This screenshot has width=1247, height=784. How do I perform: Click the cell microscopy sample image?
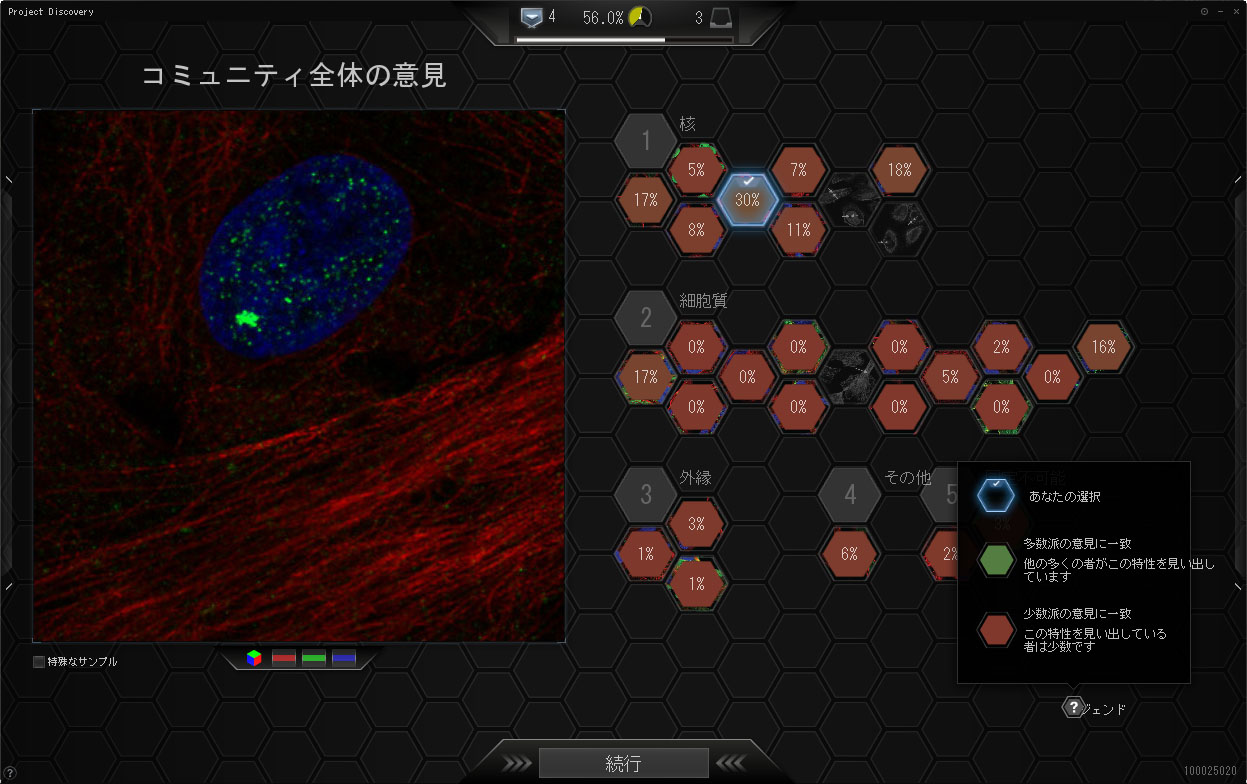click(x=299, y=376)
